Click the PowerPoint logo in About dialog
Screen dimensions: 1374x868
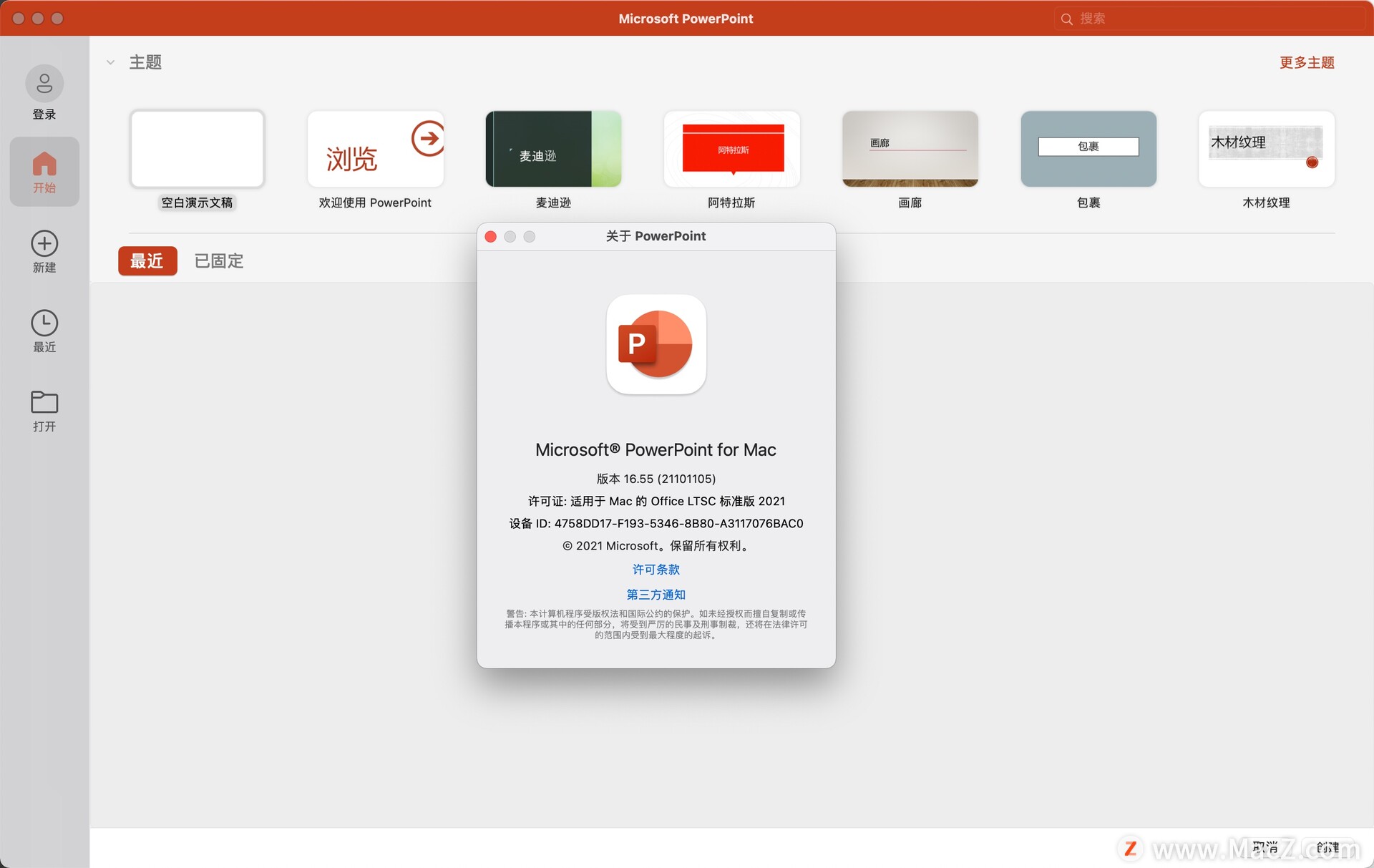point(656,344)
